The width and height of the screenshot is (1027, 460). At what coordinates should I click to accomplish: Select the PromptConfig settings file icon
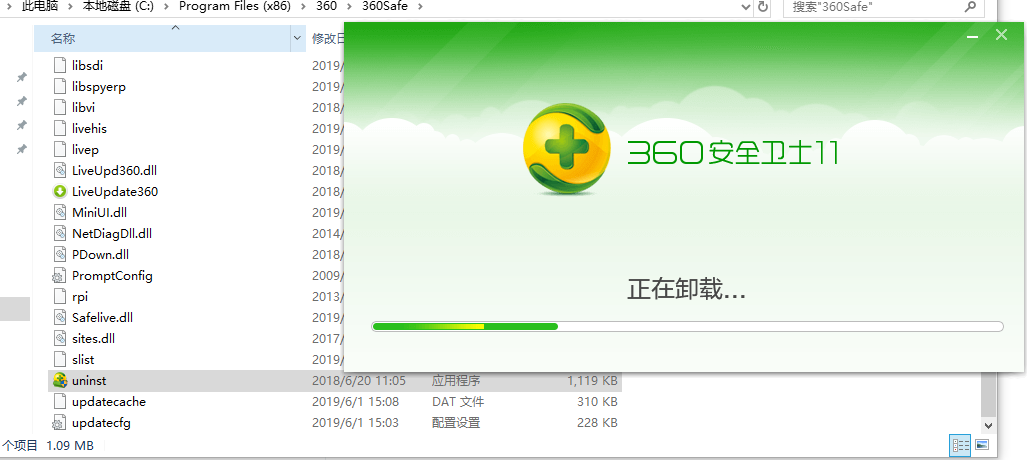click(x=60, y=276)
